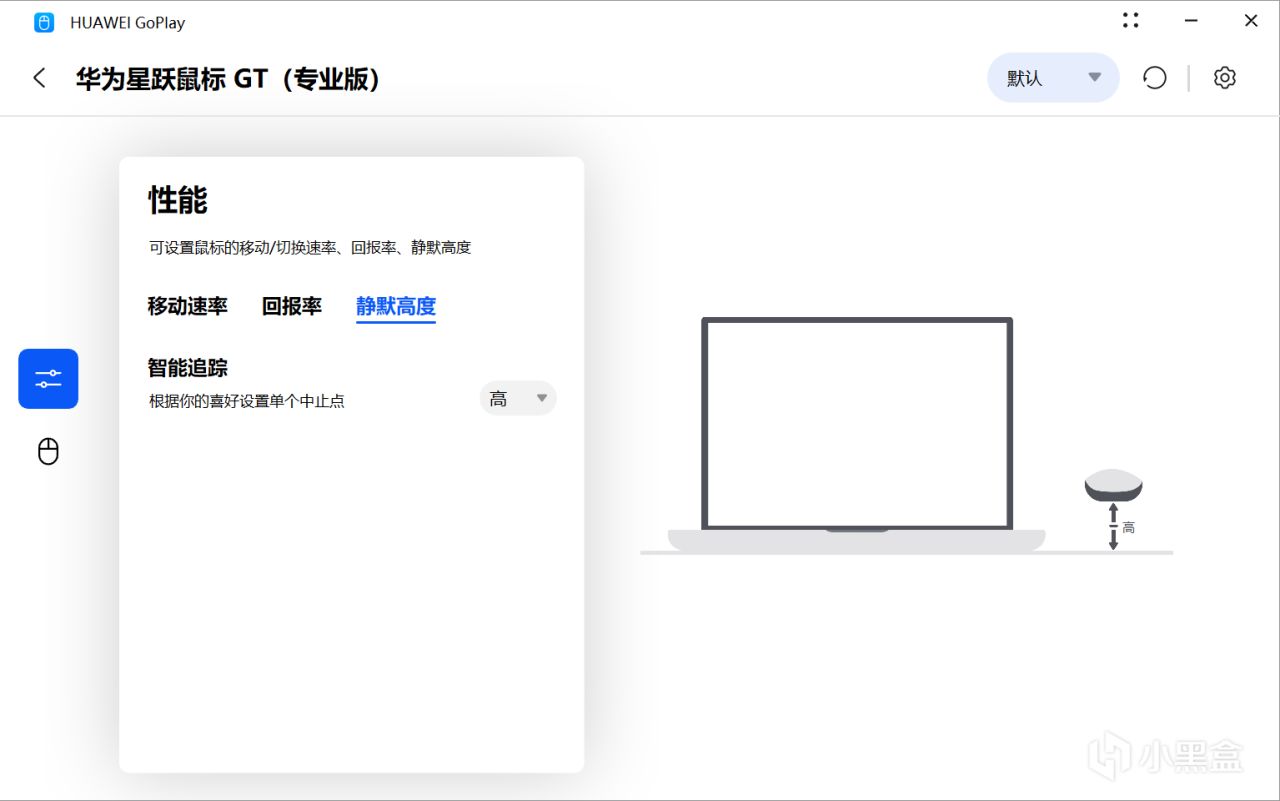Viewport: 1280px width, 801px height.
Task: Click the laptop illustration
Action: point(857,434)
